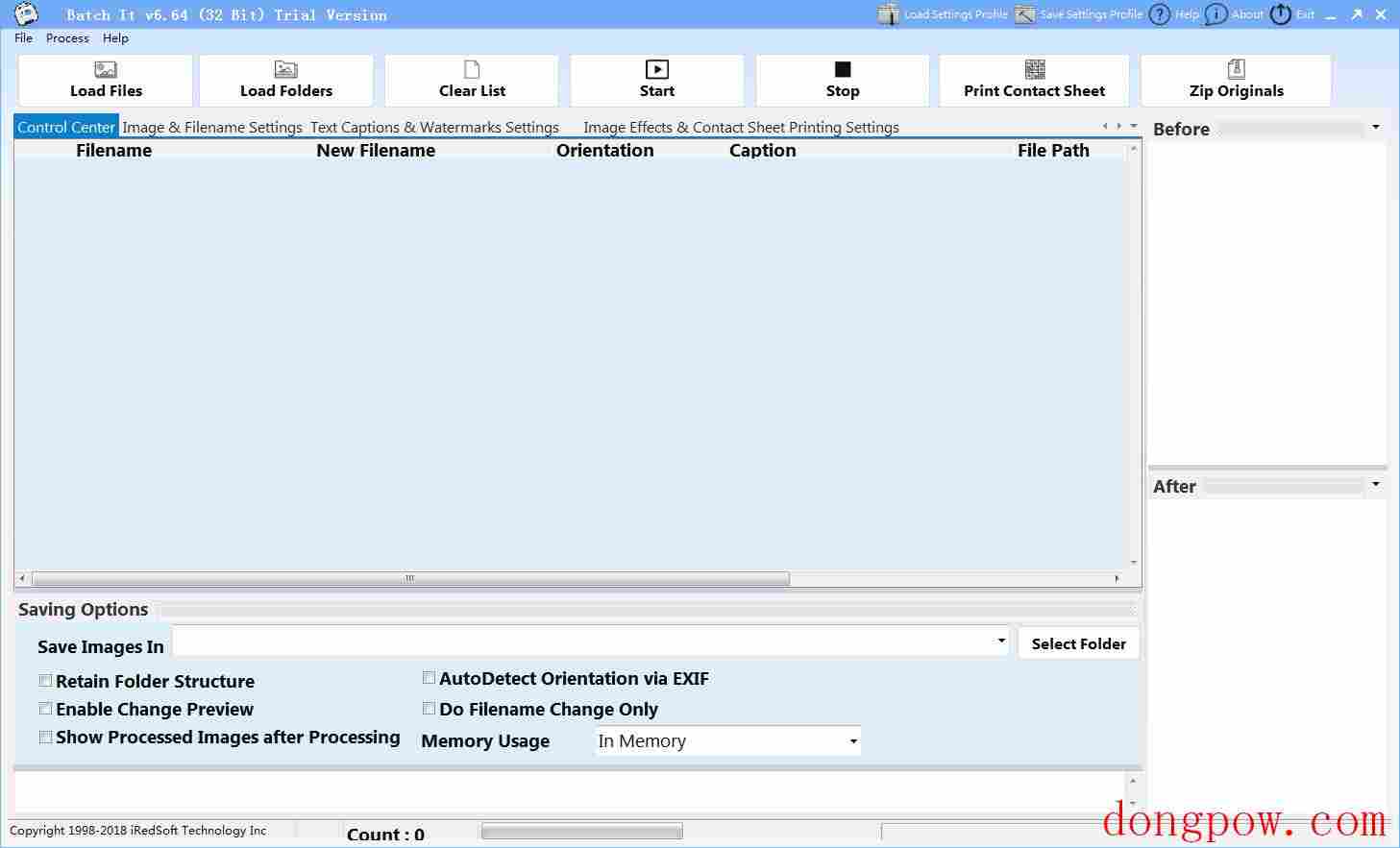Click the file list horizontal scrollbar thumb
The height and width of the screenshot is (848, 1400).
click(x=410, y=578)
